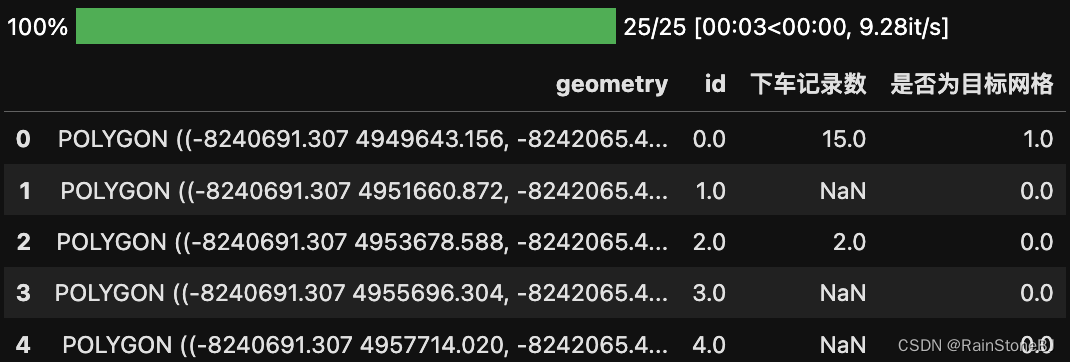Click polygon geometry with 4951660.872
The width and height of the screenshot is (1070, 362).
(x=364, y=191)
